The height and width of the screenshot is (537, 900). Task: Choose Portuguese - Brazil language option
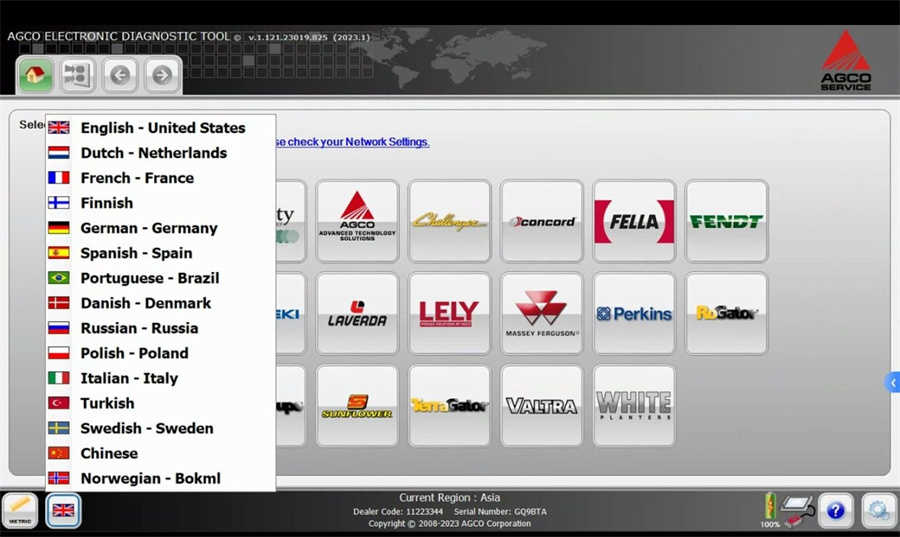(x=149, y=278)
